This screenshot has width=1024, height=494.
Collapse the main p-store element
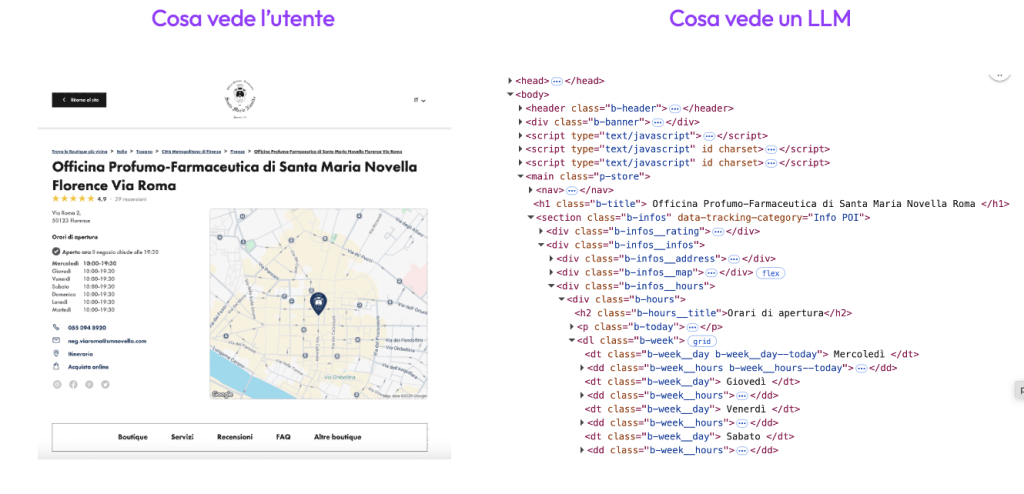click(522, 176)
